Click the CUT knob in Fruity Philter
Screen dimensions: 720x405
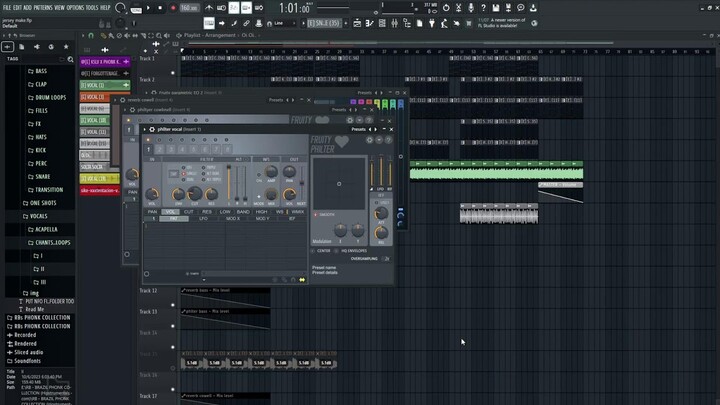click(194, 193)
